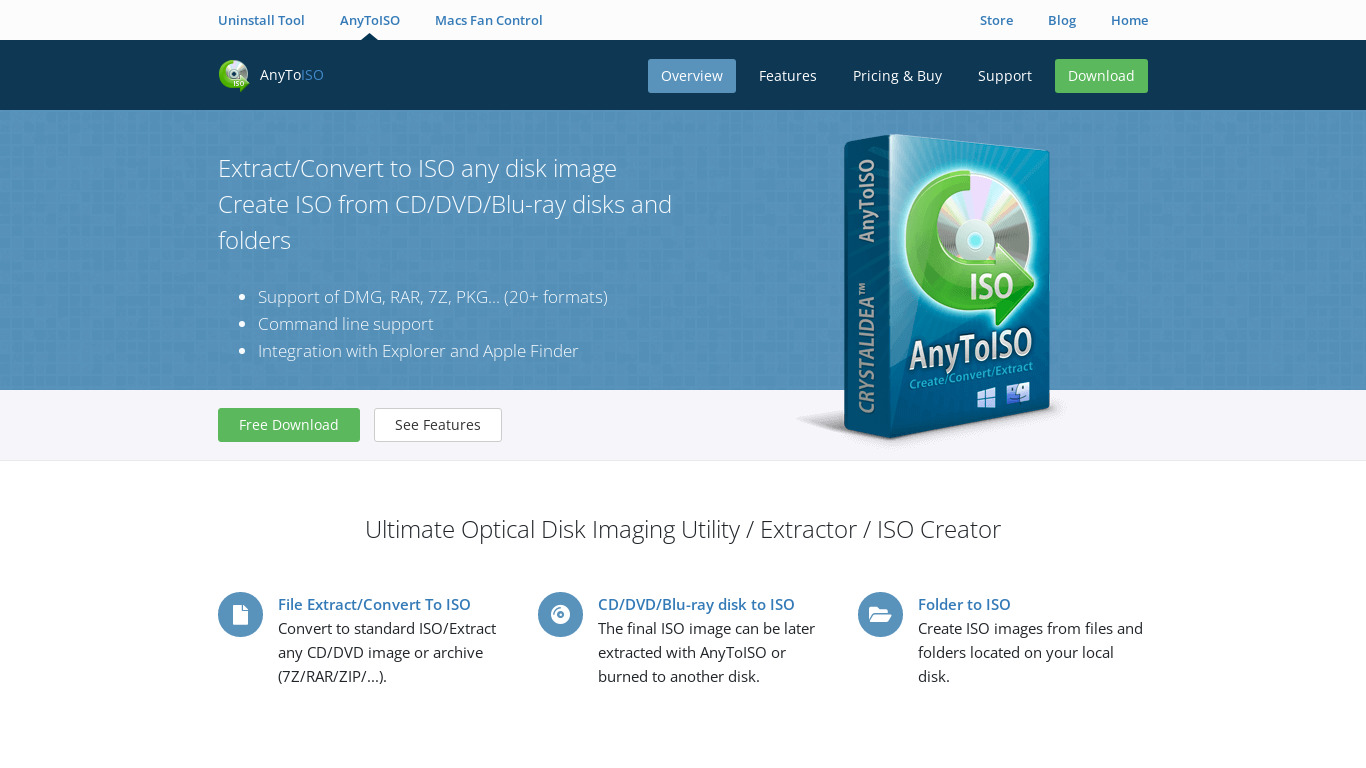Click the CD/DVD/Blu-ray disc icon
The height and width of the screenshot is (768, 1366).
(x=560, y=614)
